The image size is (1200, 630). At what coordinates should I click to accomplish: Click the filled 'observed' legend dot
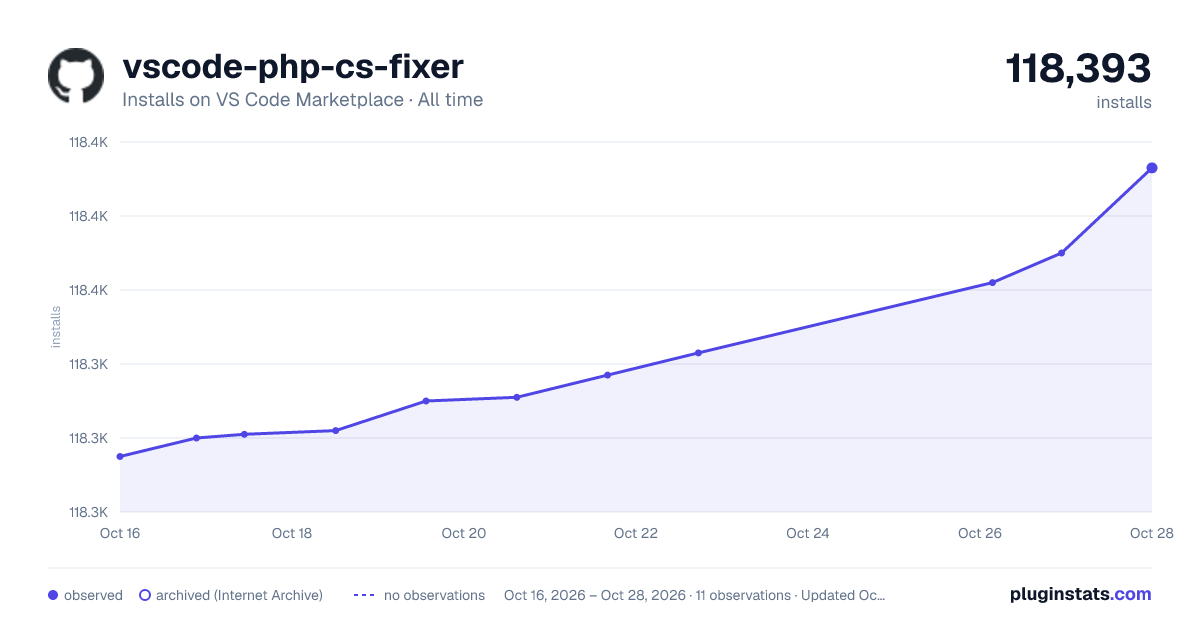click(53, 595)
